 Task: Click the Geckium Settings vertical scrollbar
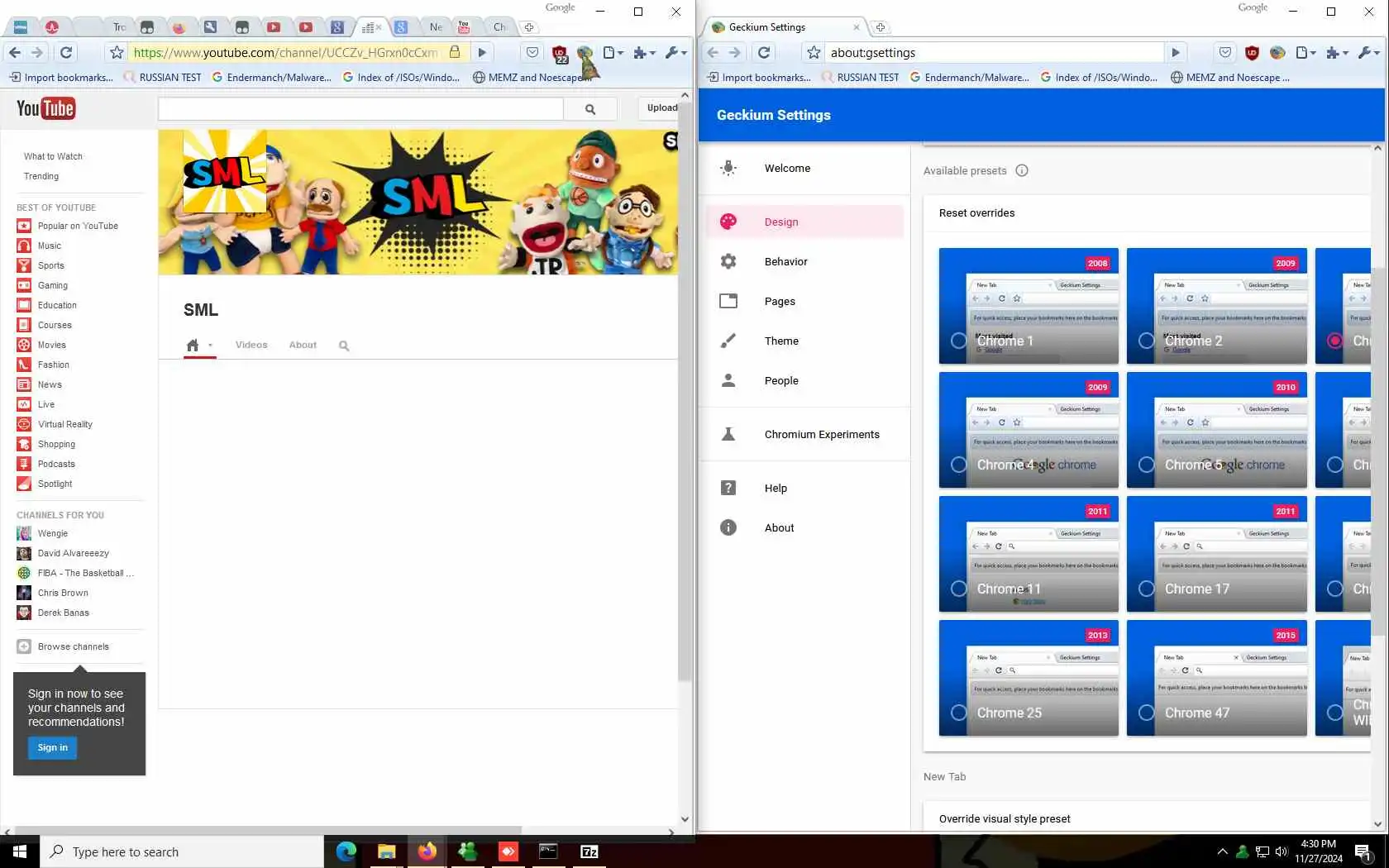click(1377, 452)
